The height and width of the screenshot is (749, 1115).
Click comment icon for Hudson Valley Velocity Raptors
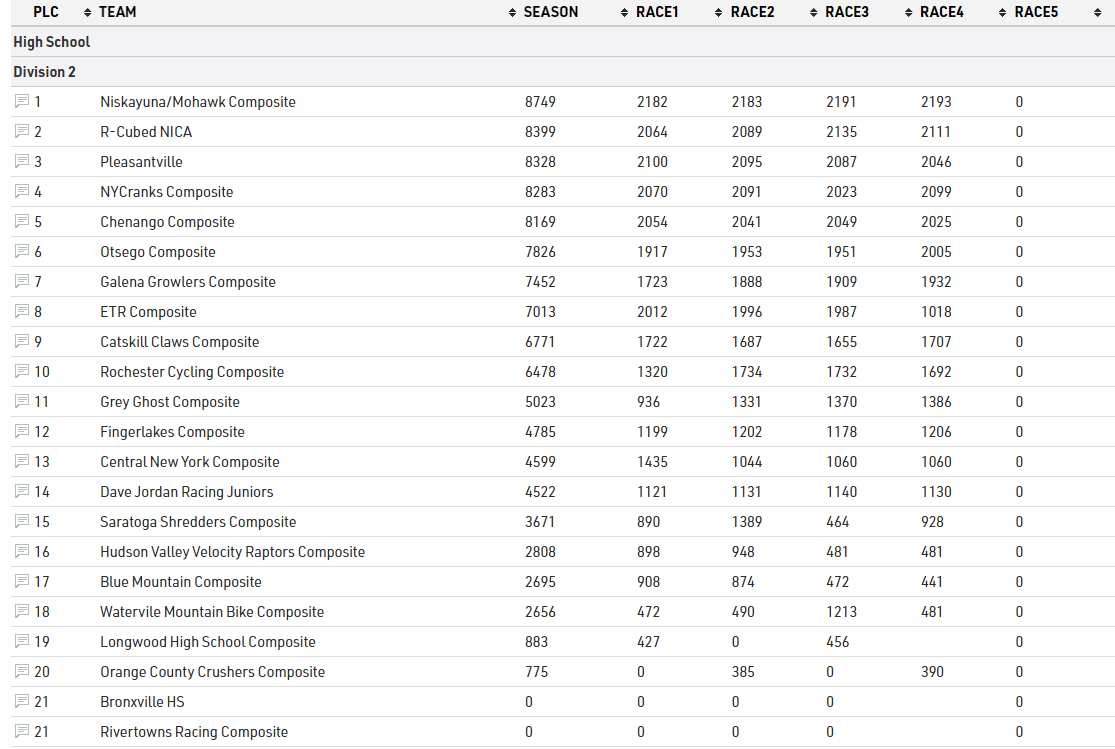tap(22, 551)
